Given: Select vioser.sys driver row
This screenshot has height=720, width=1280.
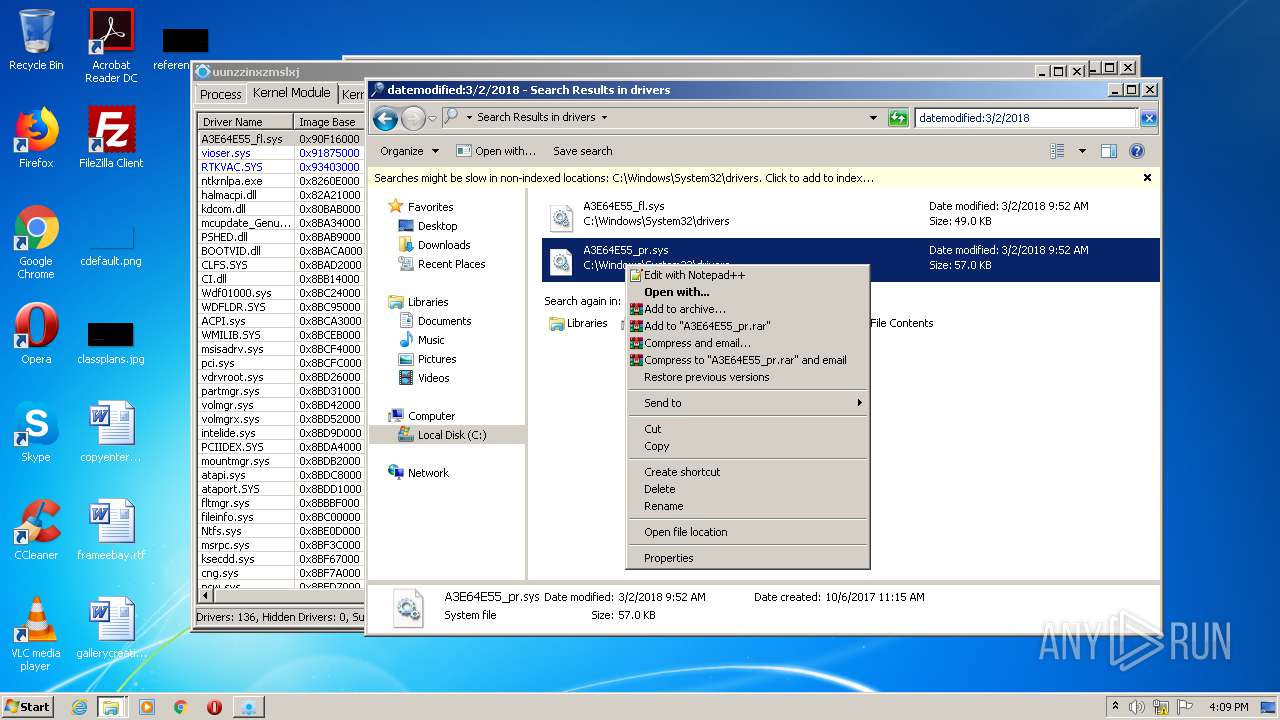Looking at the screenshot, I should coord(281,153).
